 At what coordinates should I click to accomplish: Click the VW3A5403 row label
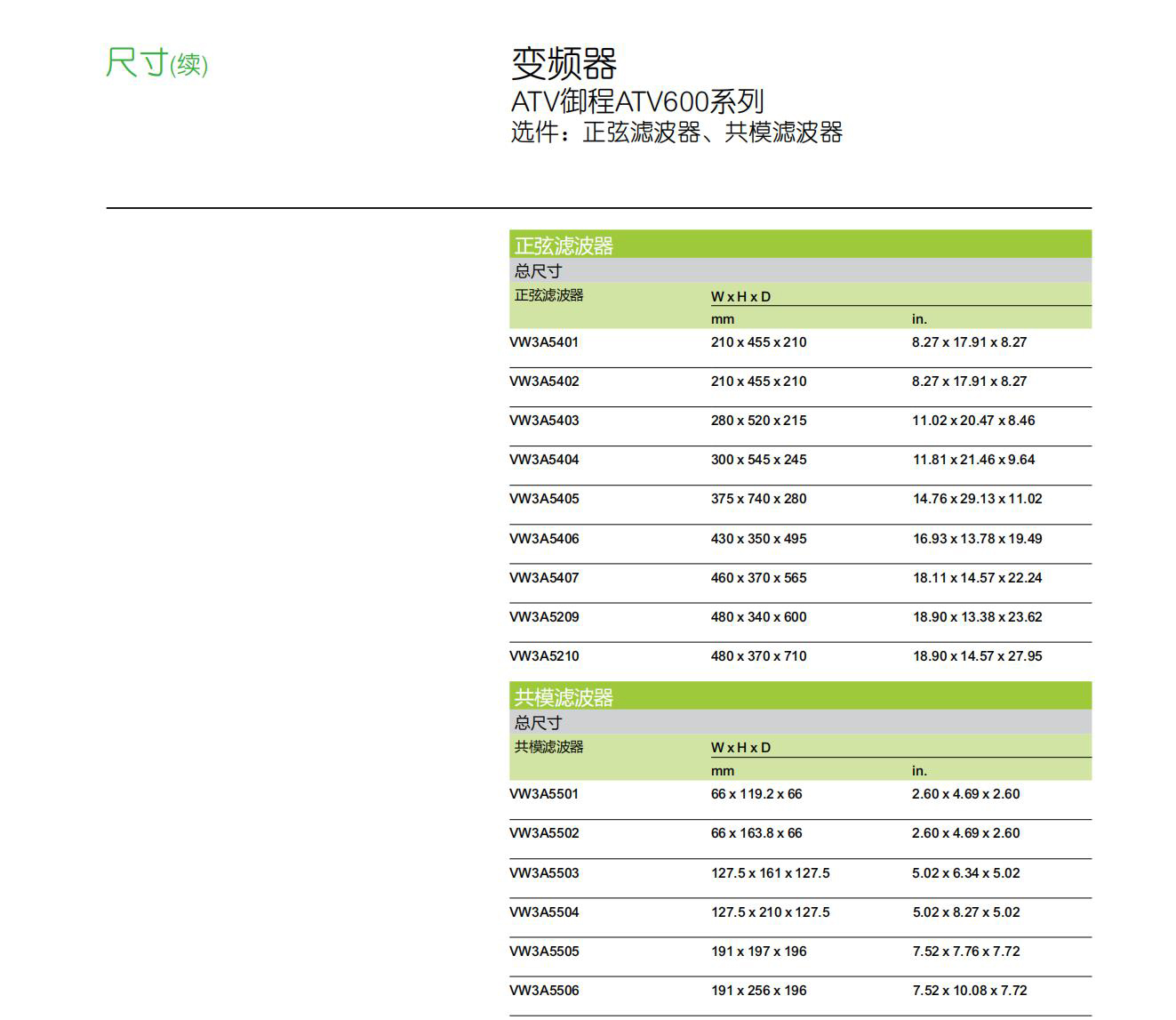544,421
